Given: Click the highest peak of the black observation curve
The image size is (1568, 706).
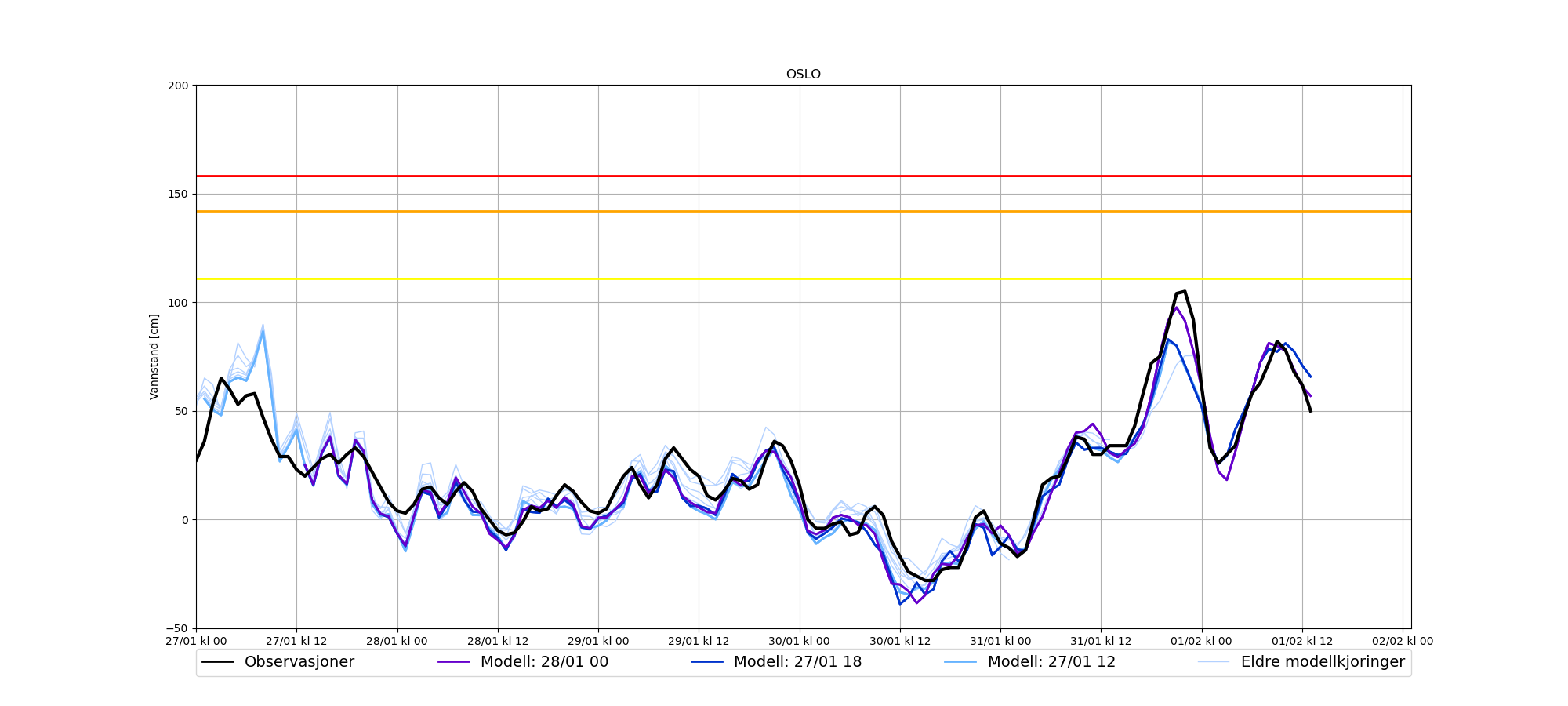Looking at the screenshot, I should 1184,291.
